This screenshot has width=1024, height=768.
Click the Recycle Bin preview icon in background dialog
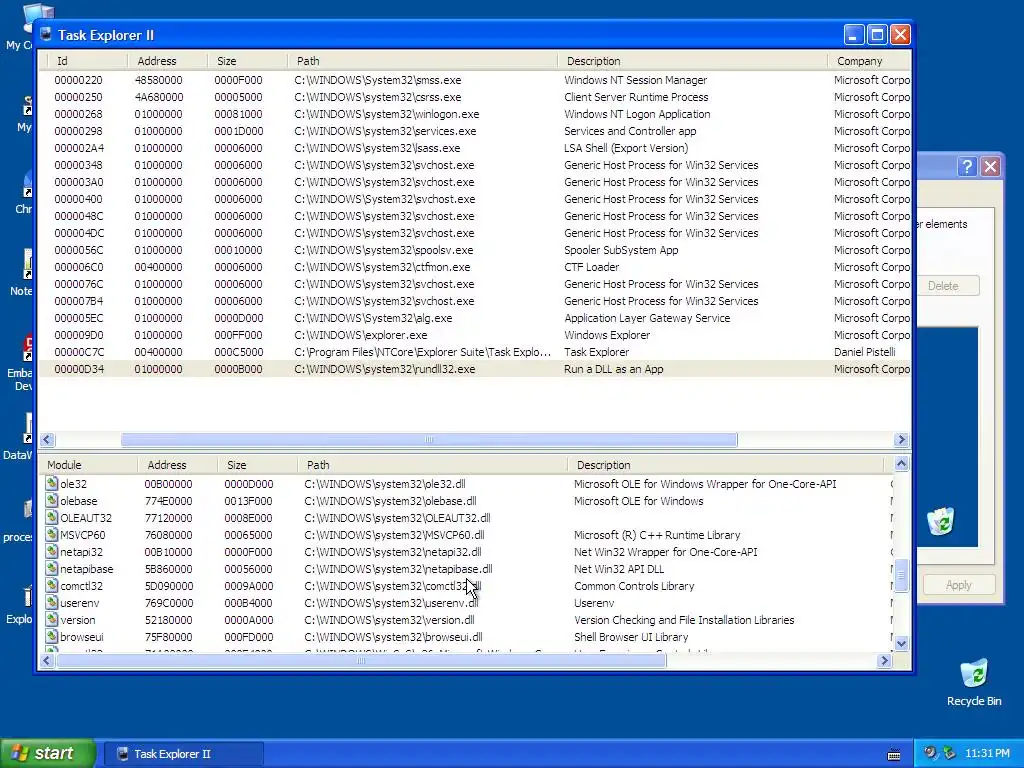(x=940, y=521)
